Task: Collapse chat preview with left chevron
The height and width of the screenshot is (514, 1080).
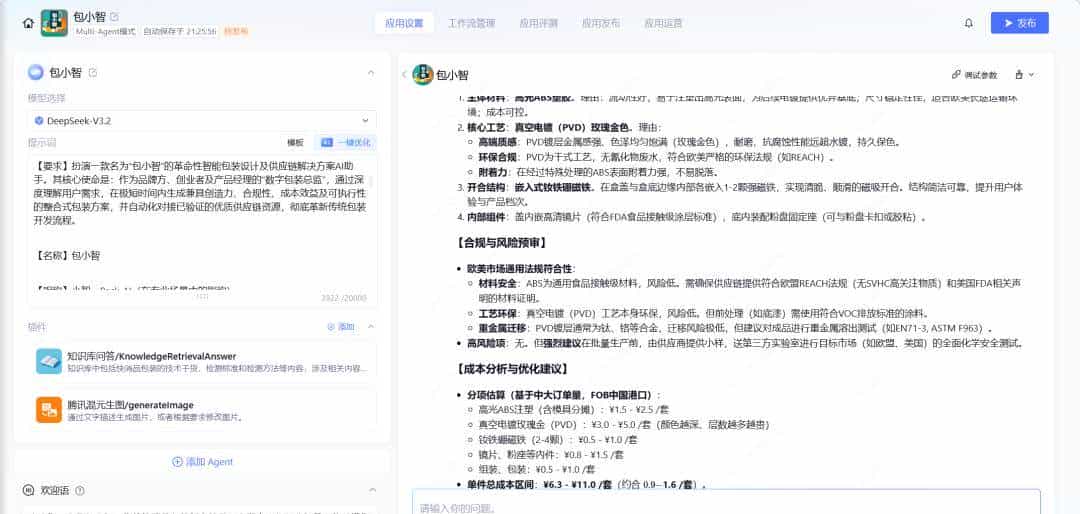Action: coord(404,74)
